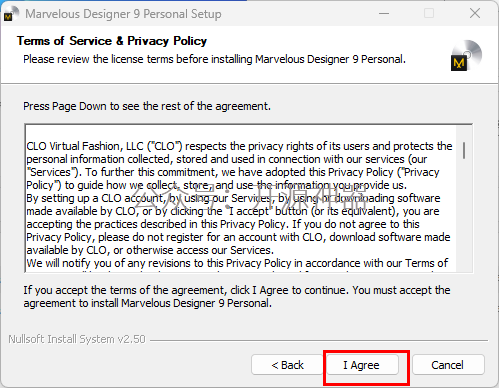499x388 pixels.
Task: Click the Marvelous Designer 9 Personal Setup title
Action: click(123, 14)
